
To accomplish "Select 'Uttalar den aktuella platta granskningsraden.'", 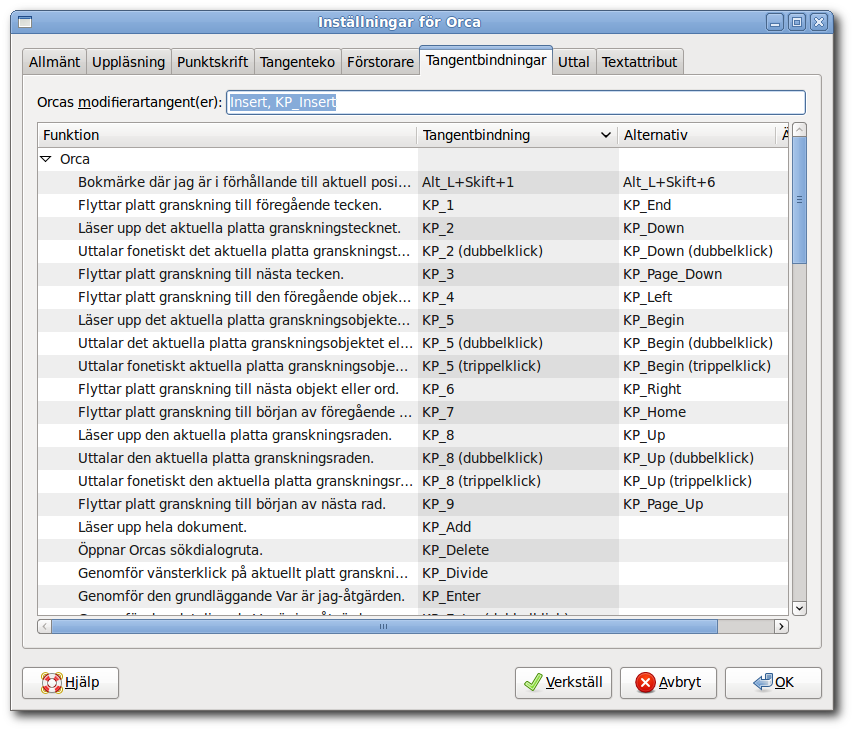I will [413, 458].
